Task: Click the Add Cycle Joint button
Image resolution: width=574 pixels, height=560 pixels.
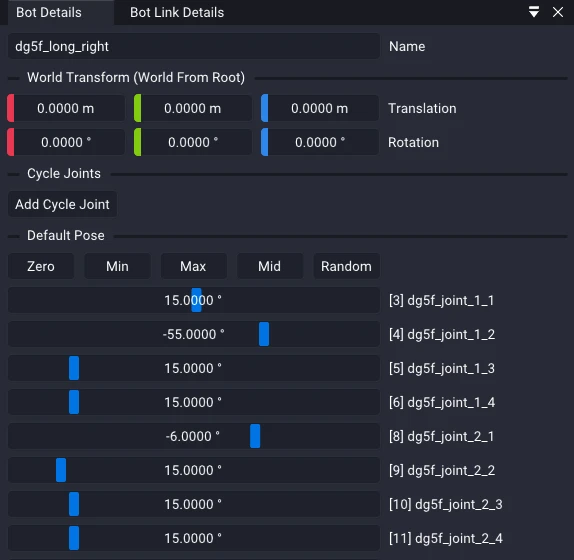Action: [x=62, y=204]
